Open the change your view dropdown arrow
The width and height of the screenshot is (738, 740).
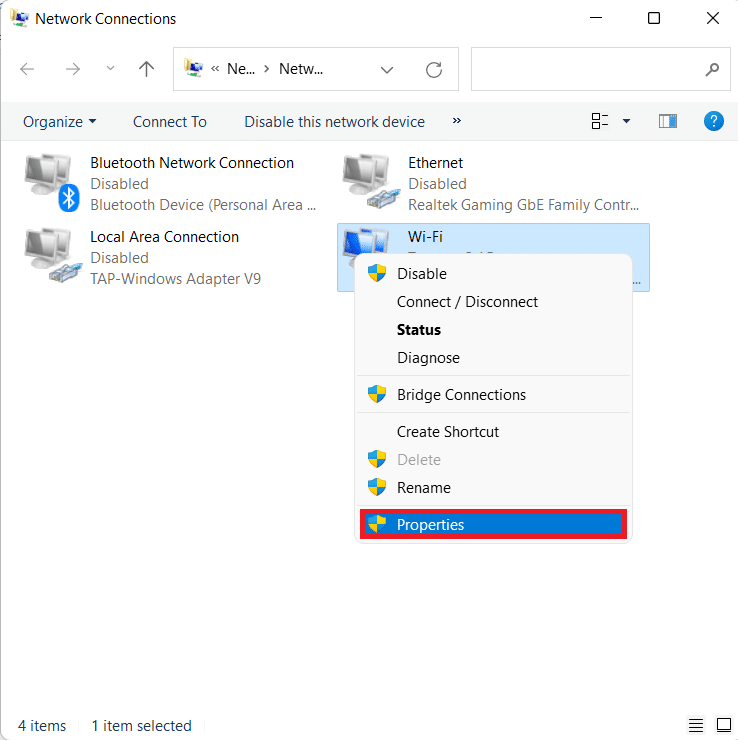tap(627, 121)
